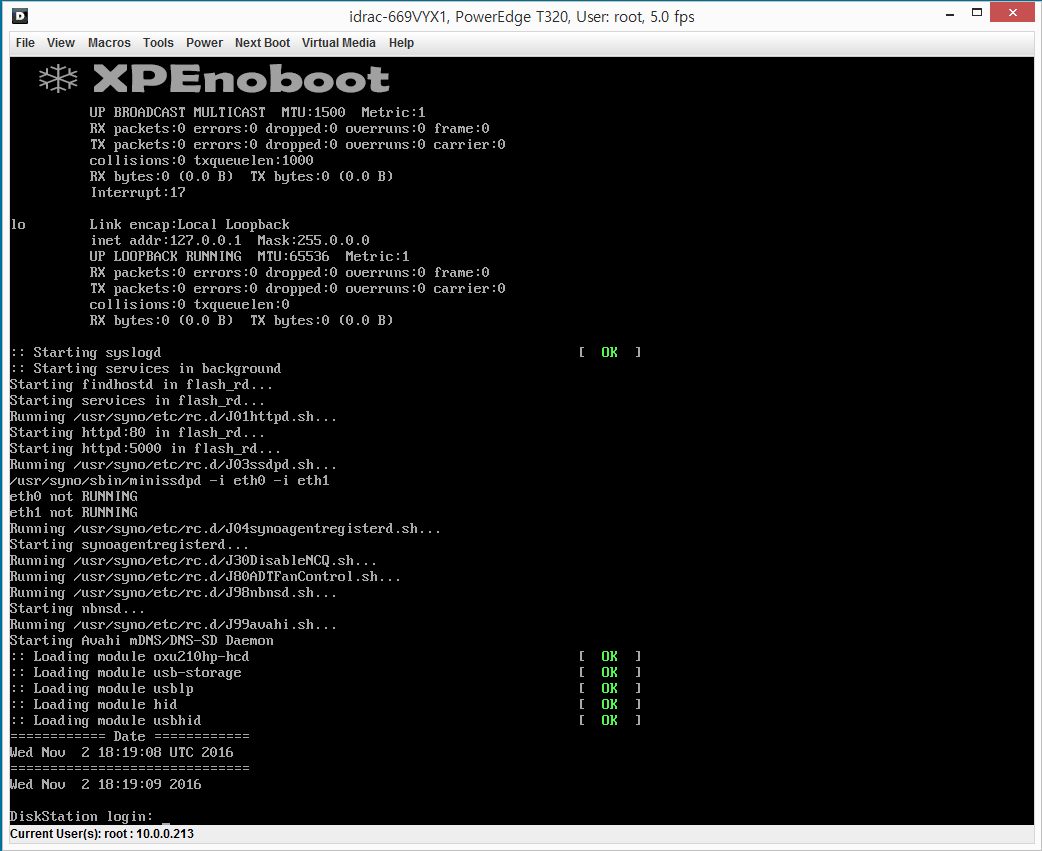The width and height of the screenshot is (1042, 851).
Task: Click the XPEnoboot snowflake logo
Action: coord(58,78)
